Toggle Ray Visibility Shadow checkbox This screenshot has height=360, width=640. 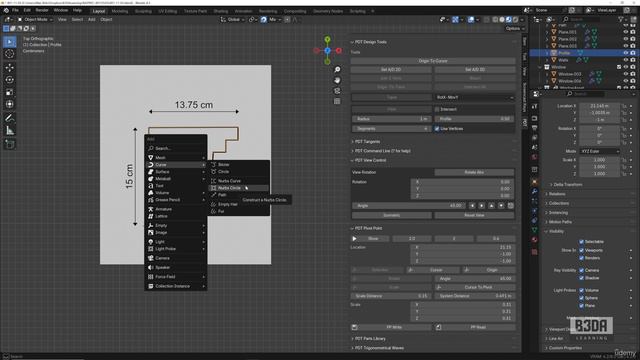[582, 278]
